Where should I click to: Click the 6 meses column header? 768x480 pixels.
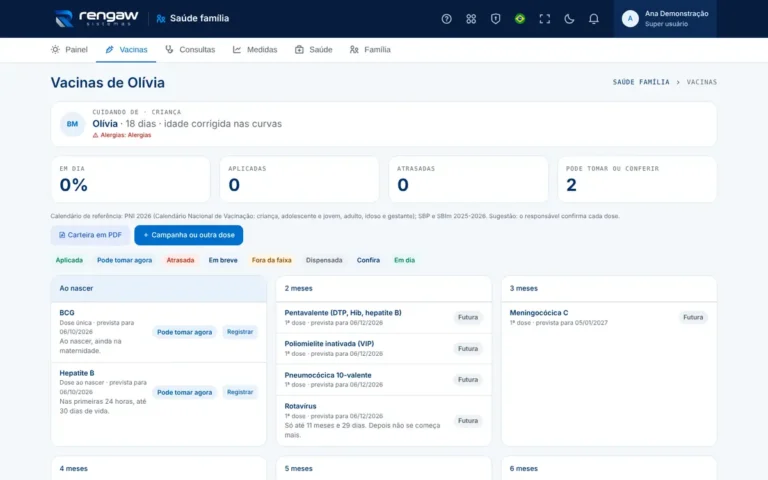point(609,468)
